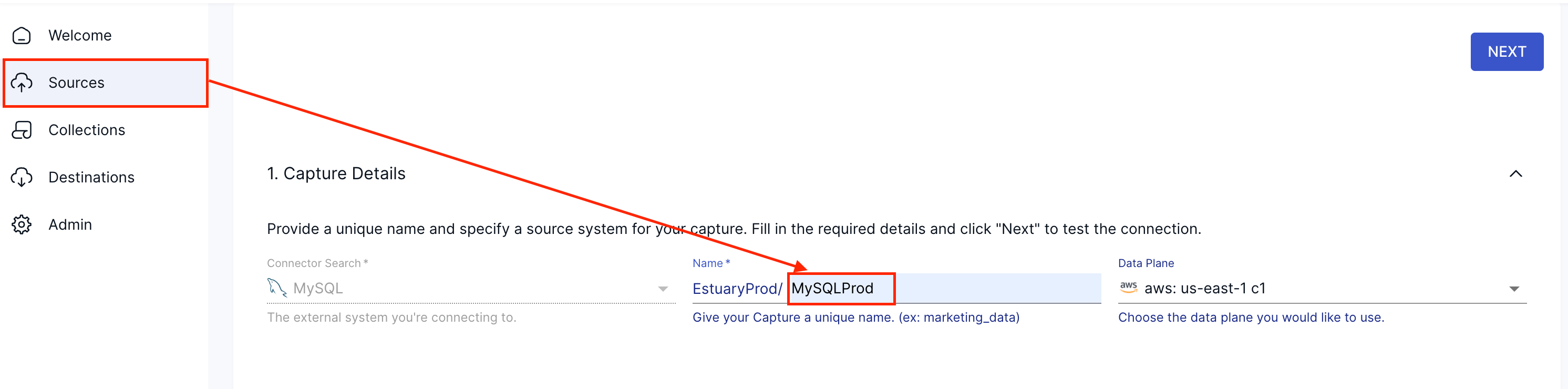Viewport: 1568px width, 389px height.
Task: Click the MySQL dolphin connector icon
Action: (276, 288)
